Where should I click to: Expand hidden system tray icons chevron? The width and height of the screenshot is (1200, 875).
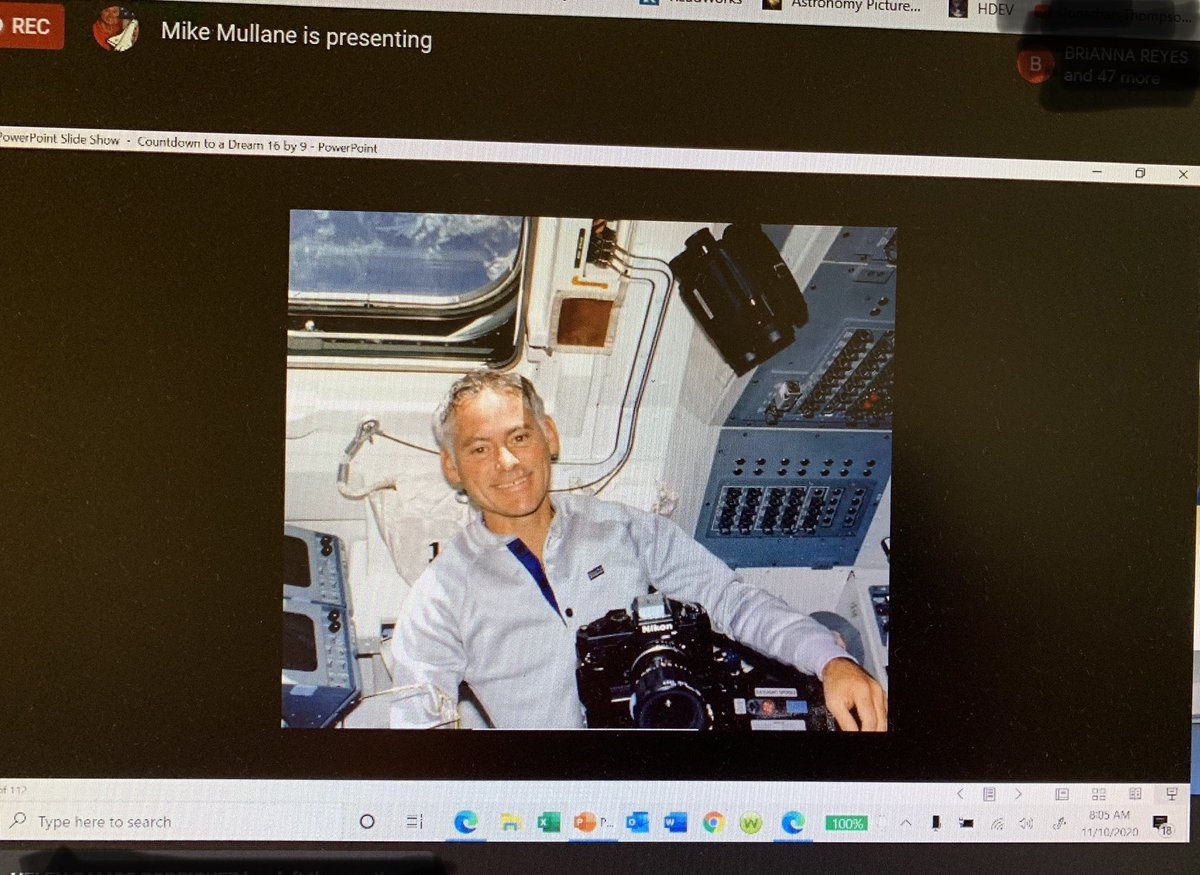coord(906,823)
